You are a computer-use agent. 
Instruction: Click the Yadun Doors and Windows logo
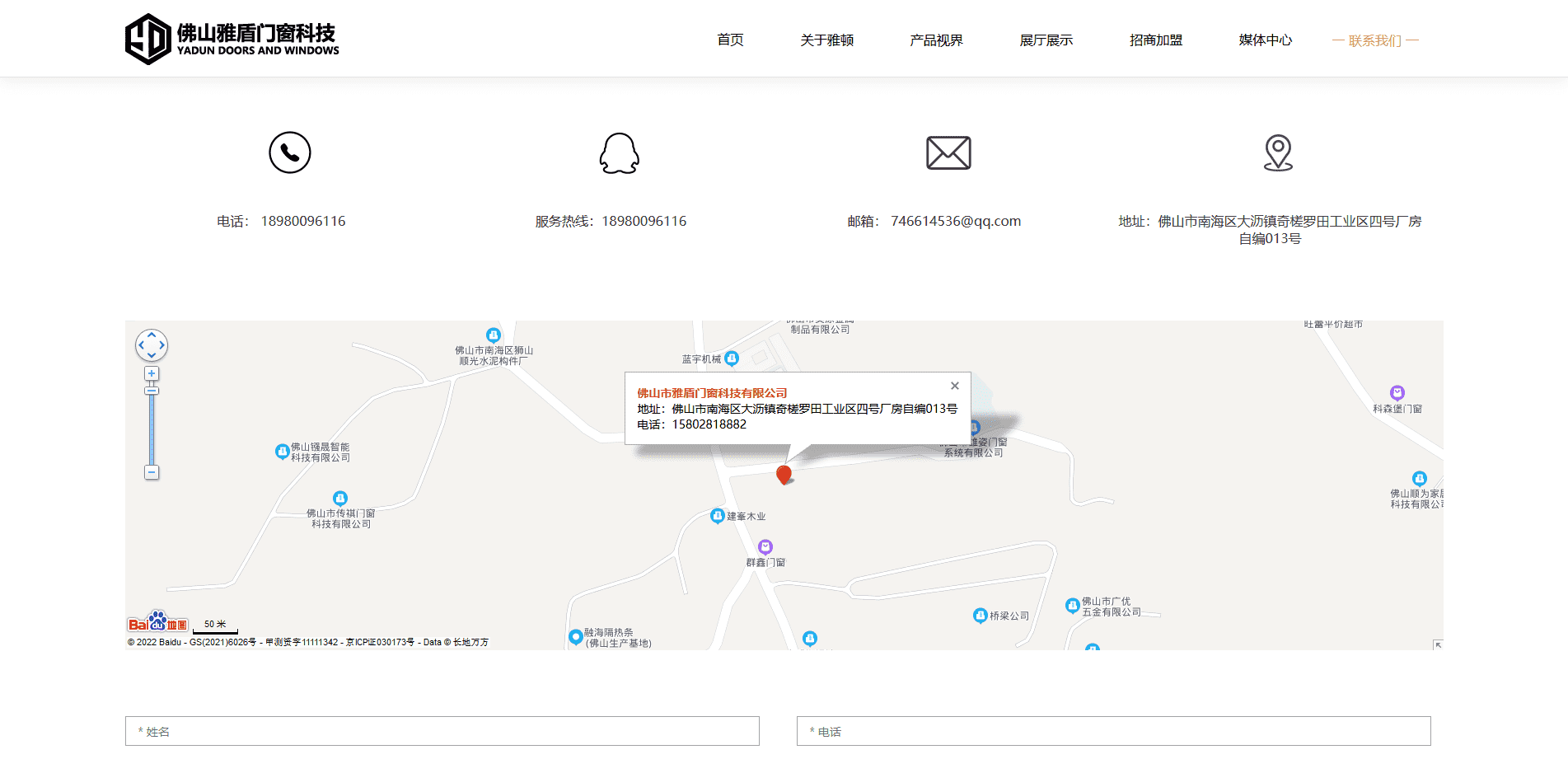[232, 39]
